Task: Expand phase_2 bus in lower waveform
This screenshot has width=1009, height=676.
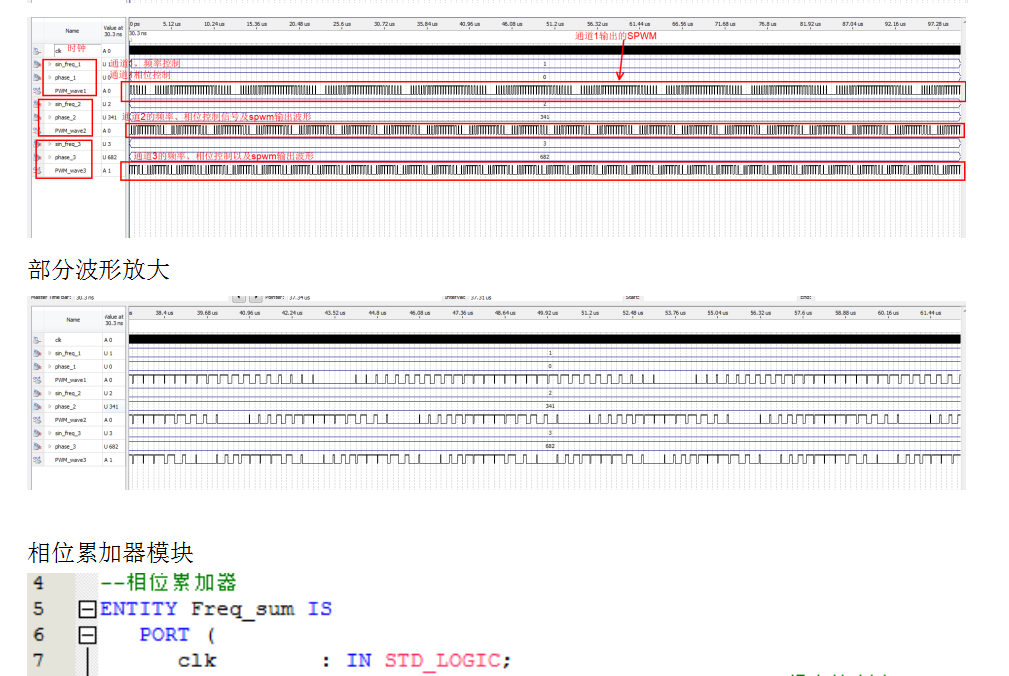Action: click(49, 407)
